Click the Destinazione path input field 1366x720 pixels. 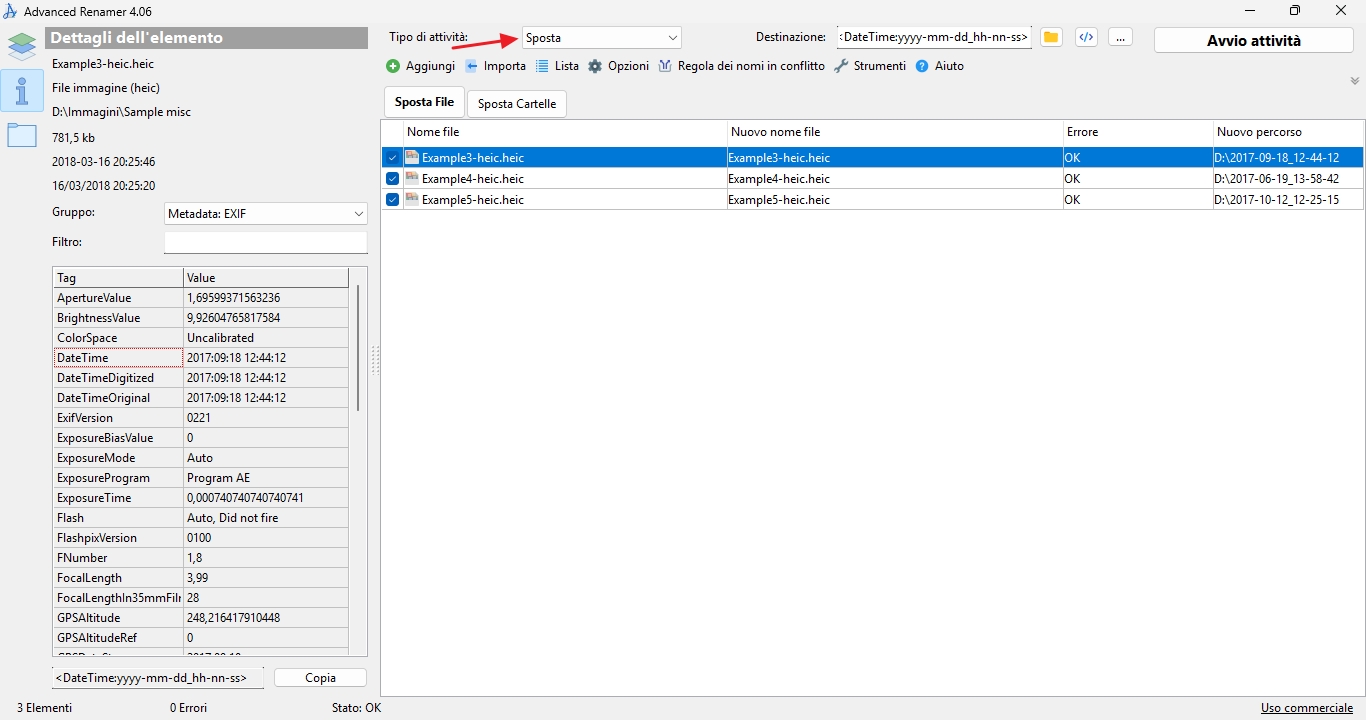[x=934, y=37]
